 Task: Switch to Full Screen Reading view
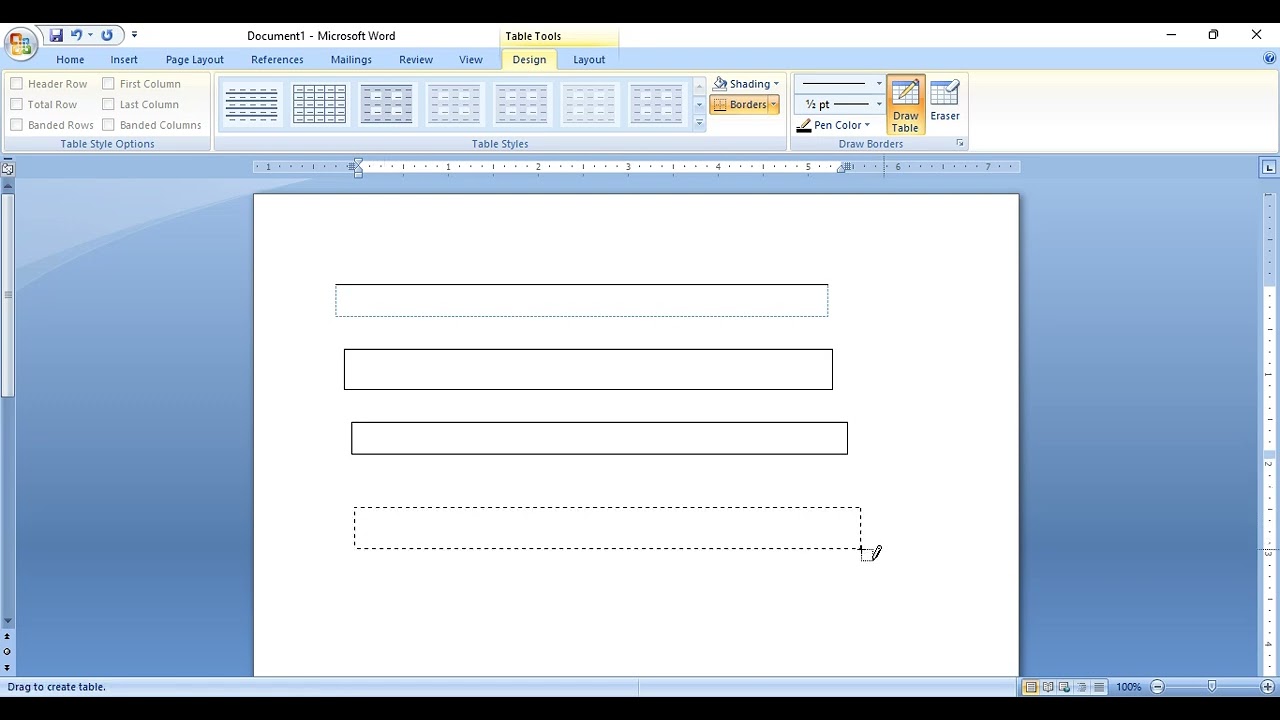click(1048, 687)
